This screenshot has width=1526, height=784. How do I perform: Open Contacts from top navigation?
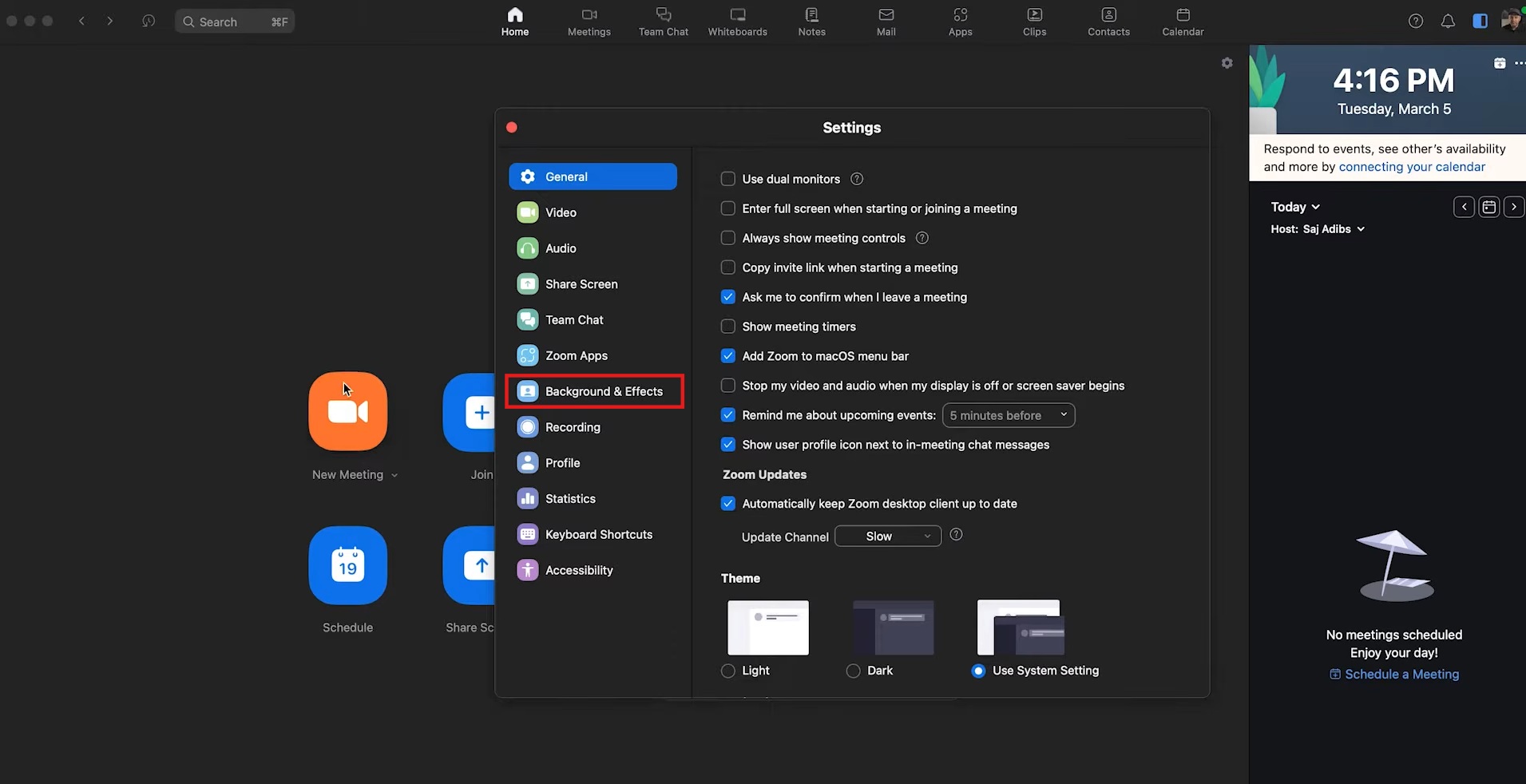[x=1108, y=22]
